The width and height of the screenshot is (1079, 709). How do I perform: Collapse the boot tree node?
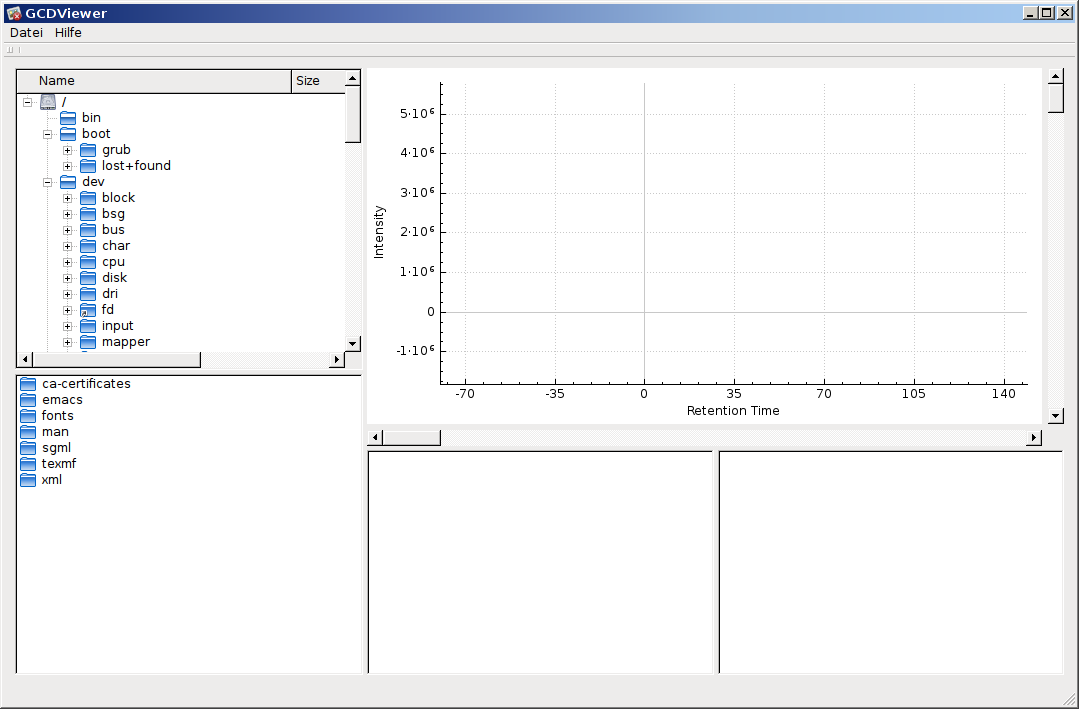tap(47, 133)
